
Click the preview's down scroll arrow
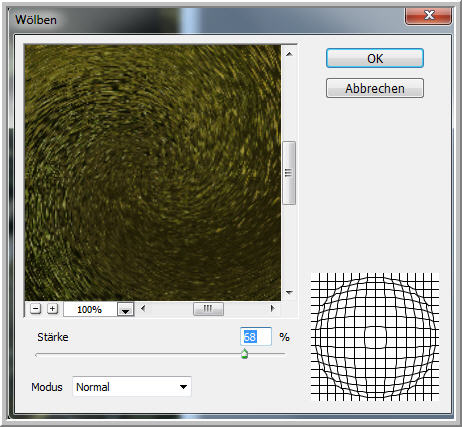pyautogui.click(x=289, y=293)
